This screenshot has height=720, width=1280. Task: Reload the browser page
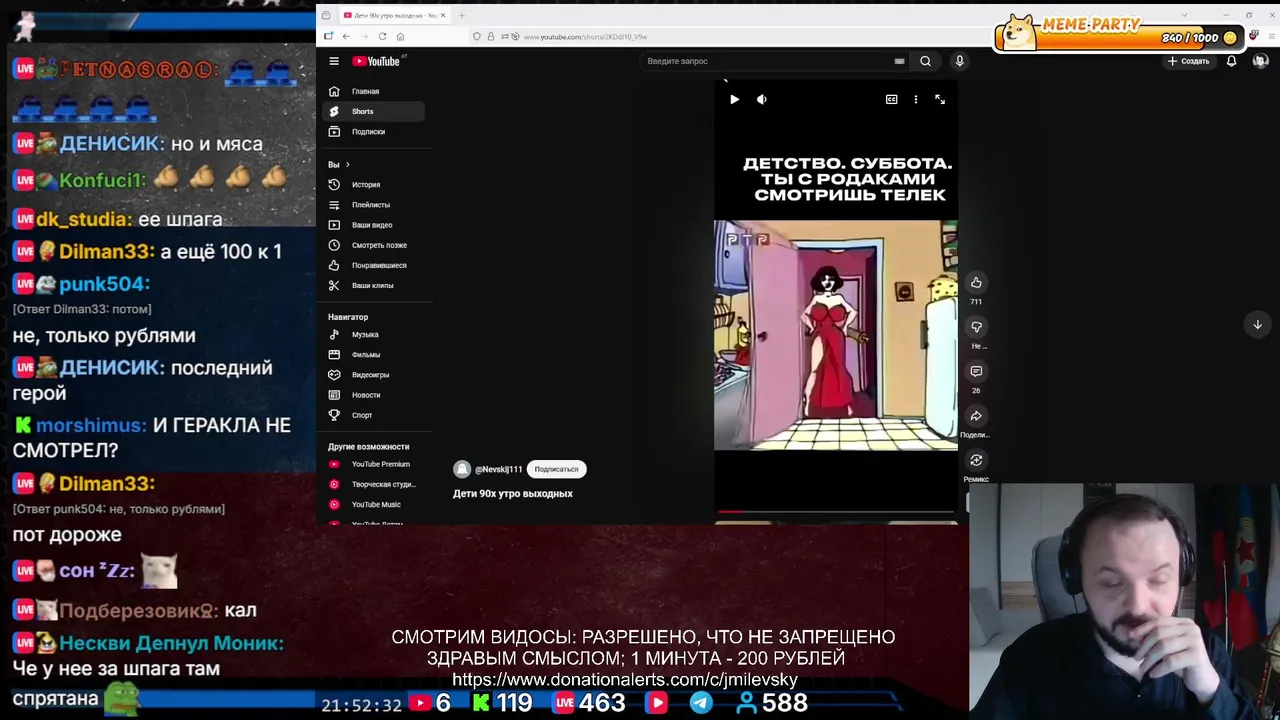[x=382, y=36]
